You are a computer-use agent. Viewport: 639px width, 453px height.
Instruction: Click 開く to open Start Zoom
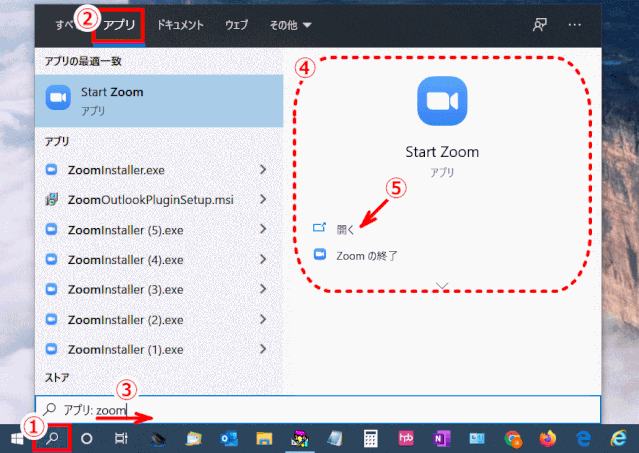[x=346, y=230]
